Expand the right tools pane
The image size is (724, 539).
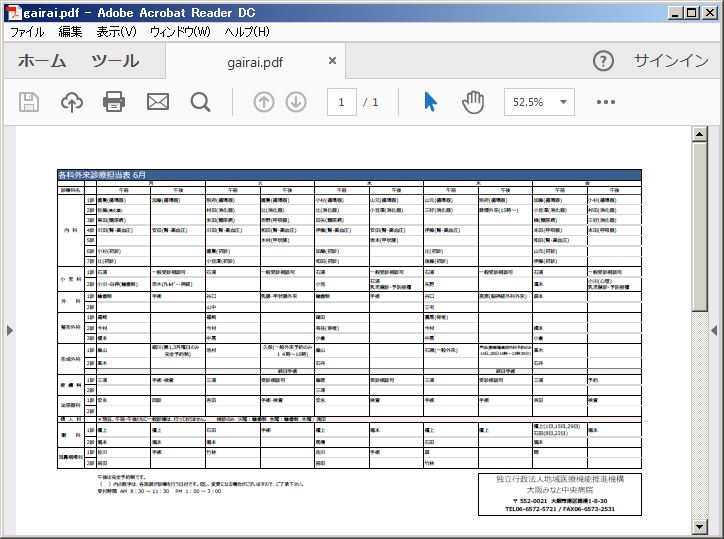[714, 330]
